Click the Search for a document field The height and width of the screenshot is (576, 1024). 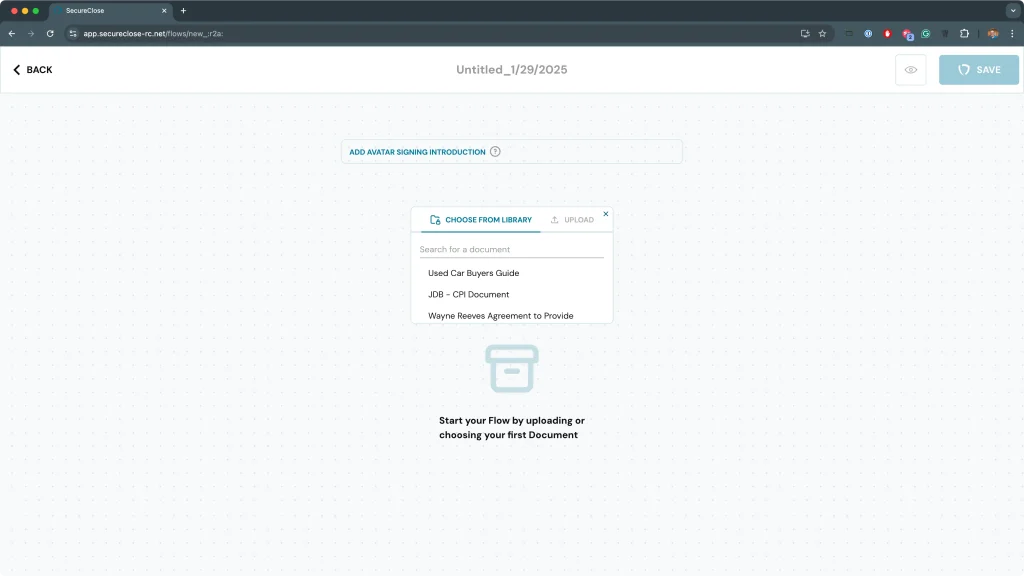(x=511, y=249)
